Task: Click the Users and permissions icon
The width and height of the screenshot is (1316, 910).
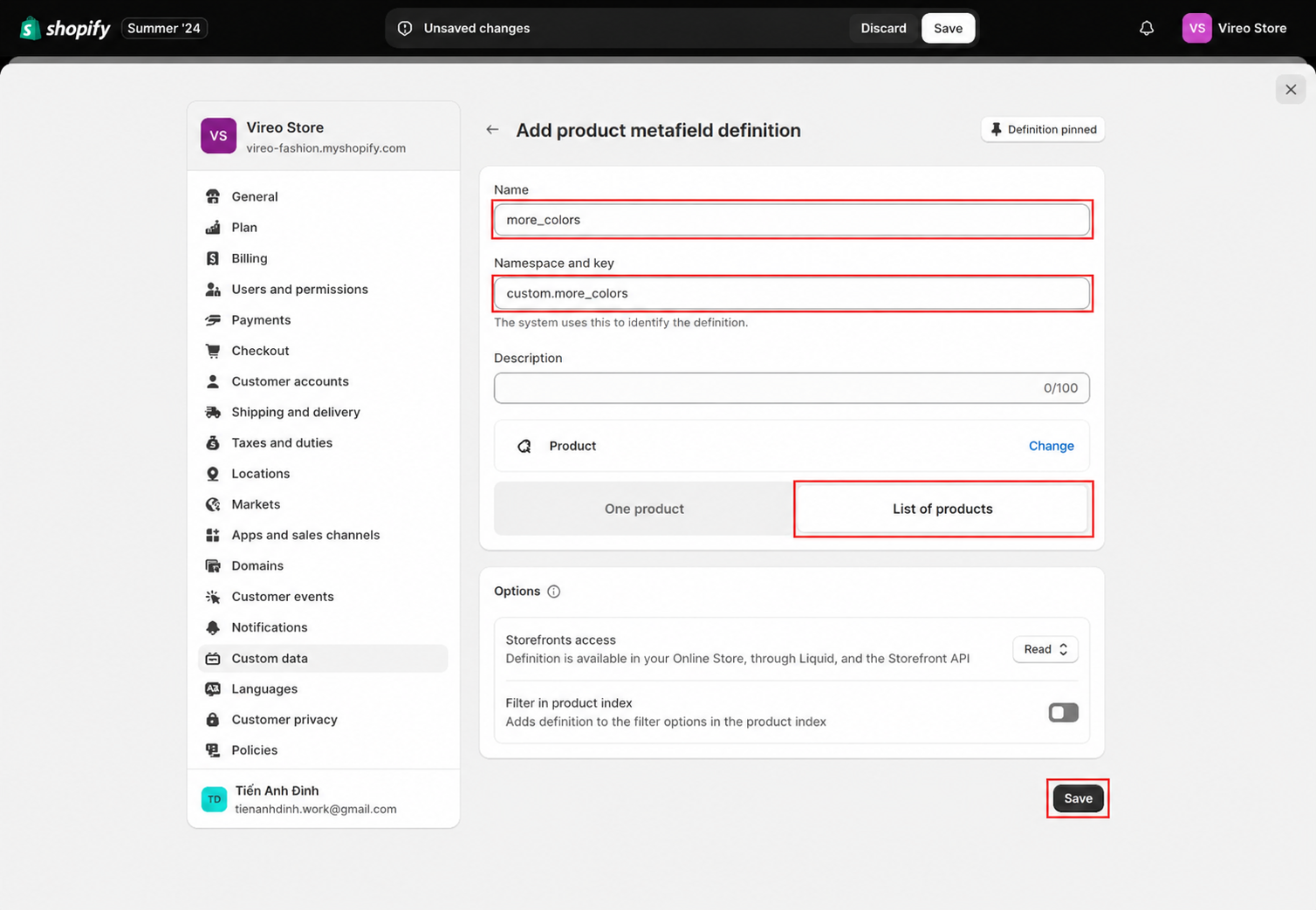Action: (x=213, y=289)
